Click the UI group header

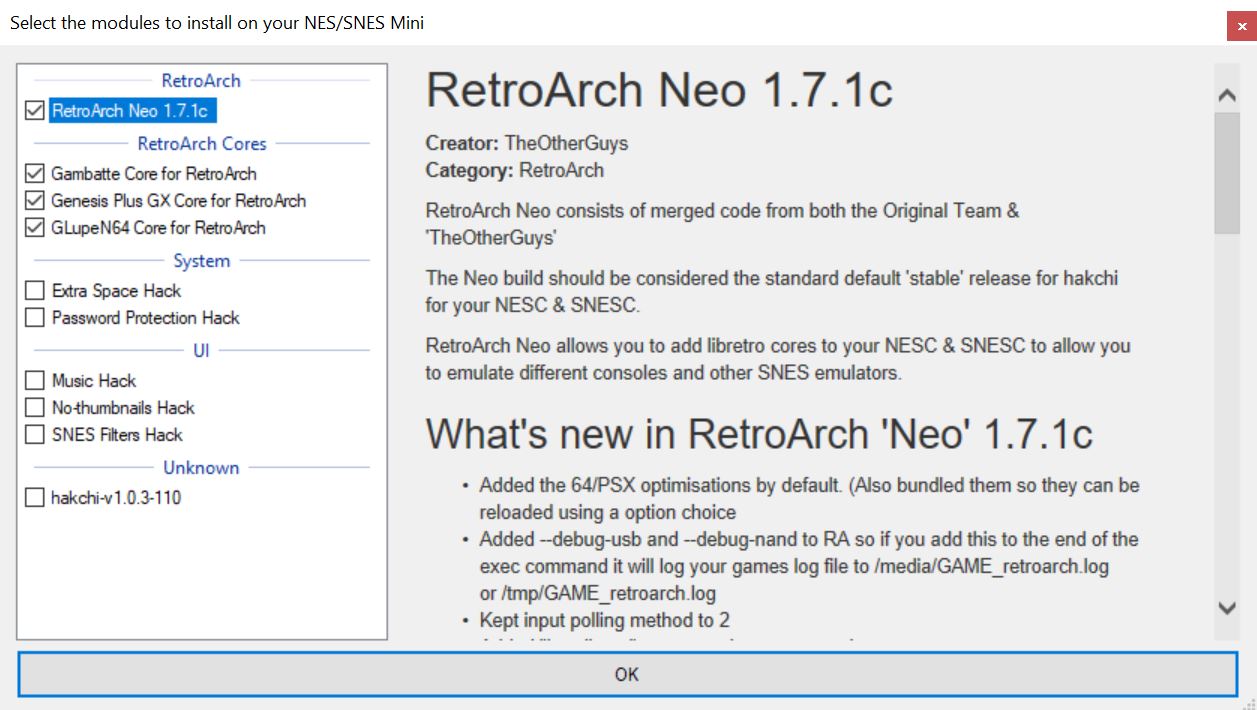[x=201, y=351]
